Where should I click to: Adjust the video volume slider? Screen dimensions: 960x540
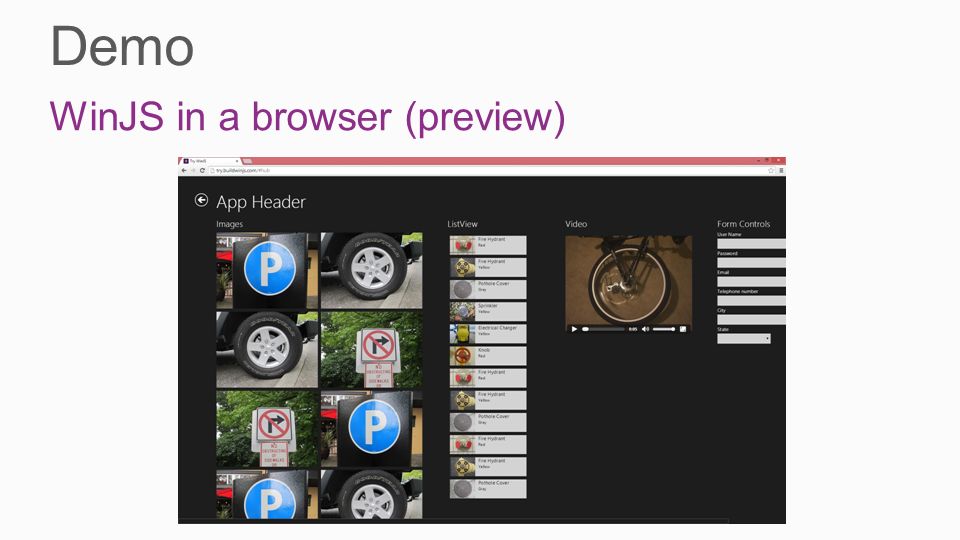[664, 329]
